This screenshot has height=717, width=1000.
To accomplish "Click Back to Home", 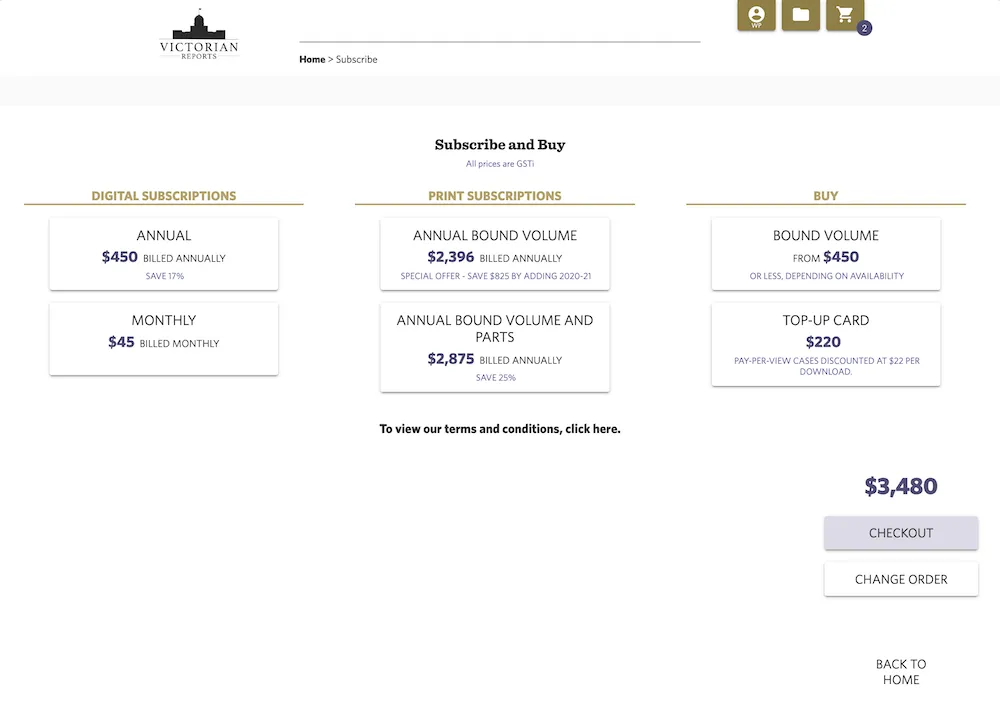I will click(901, 671).
